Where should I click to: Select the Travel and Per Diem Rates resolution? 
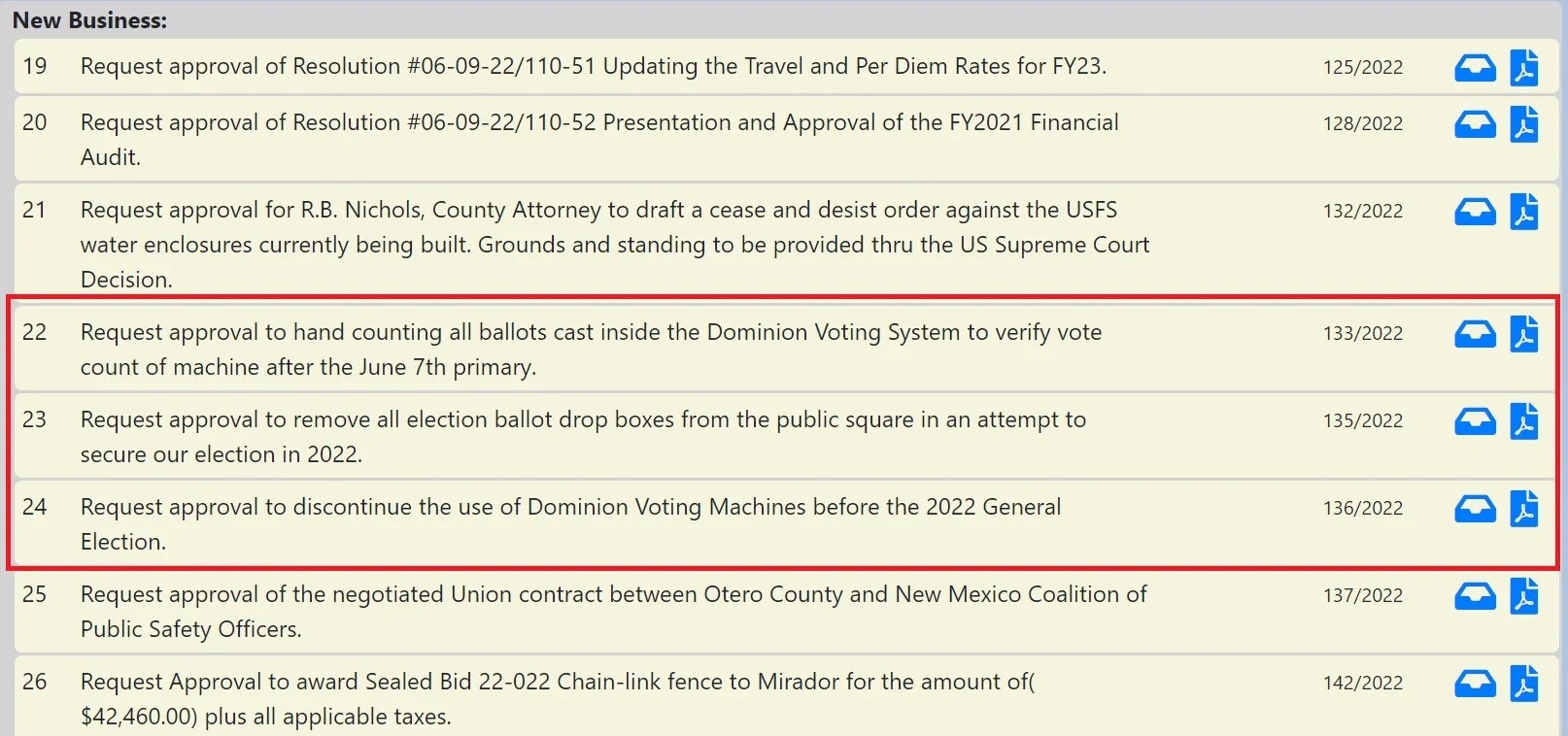click(593, 66)
